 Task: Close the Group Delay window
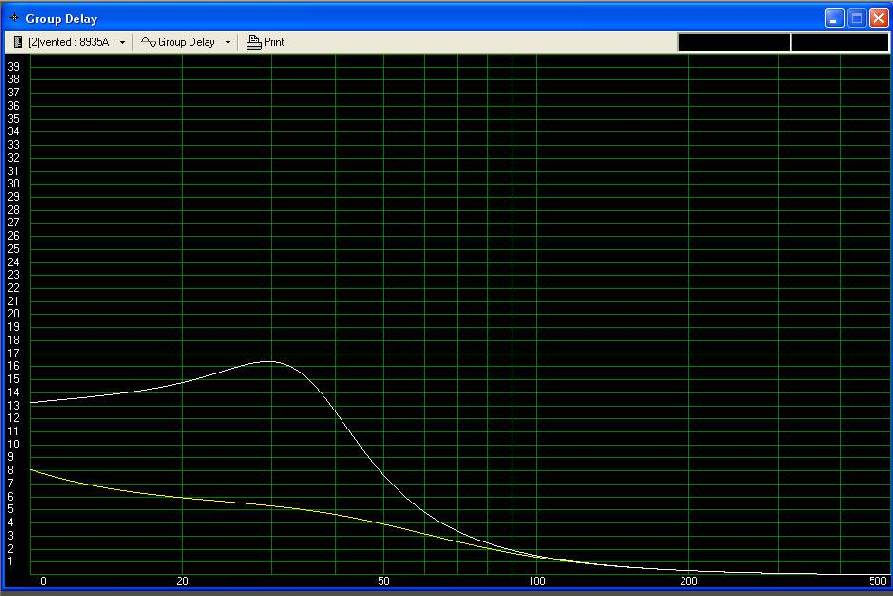click(x=879, y=18)
